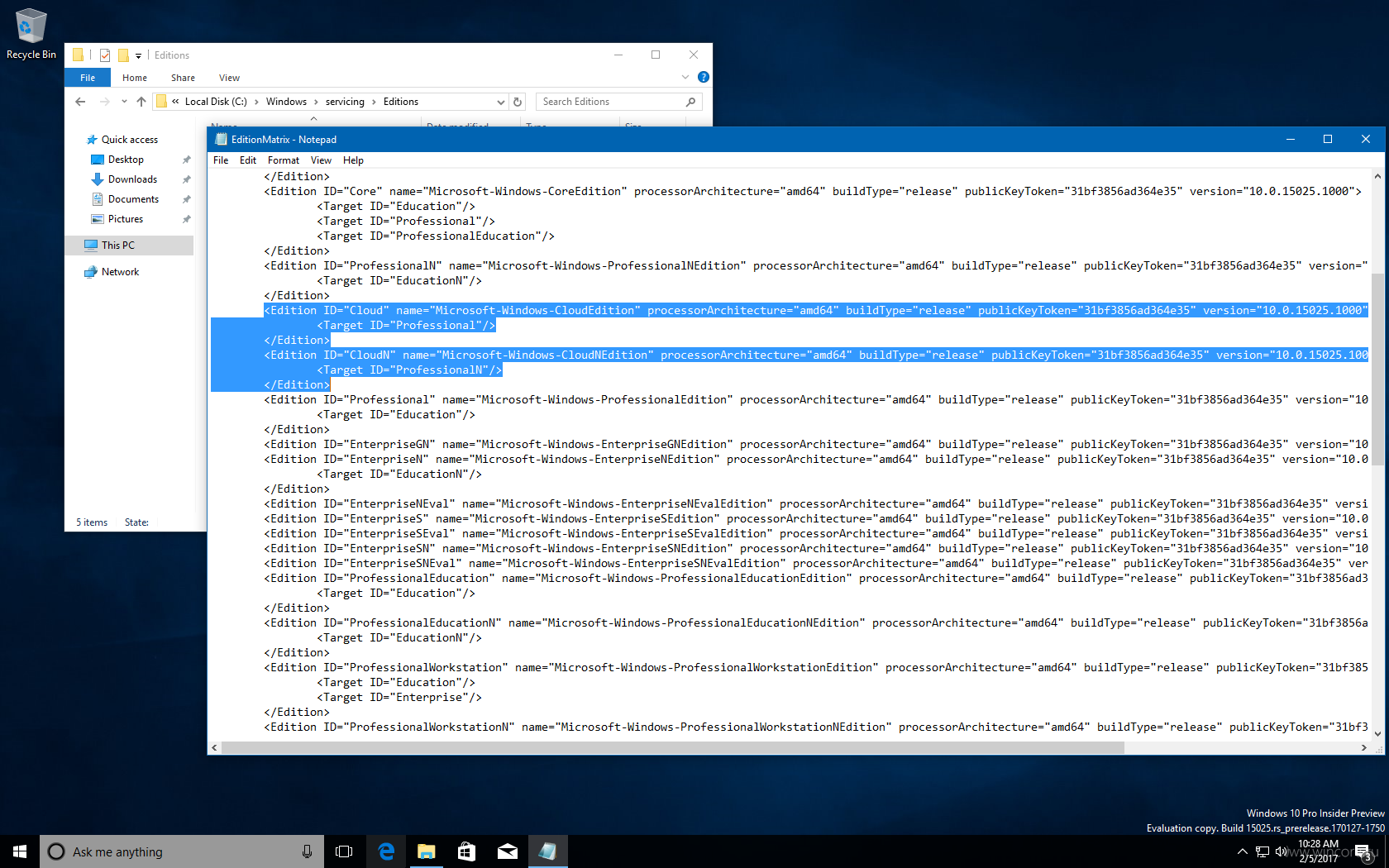
Task: Open the Store taskbar icon
Action: pos(466,851)
